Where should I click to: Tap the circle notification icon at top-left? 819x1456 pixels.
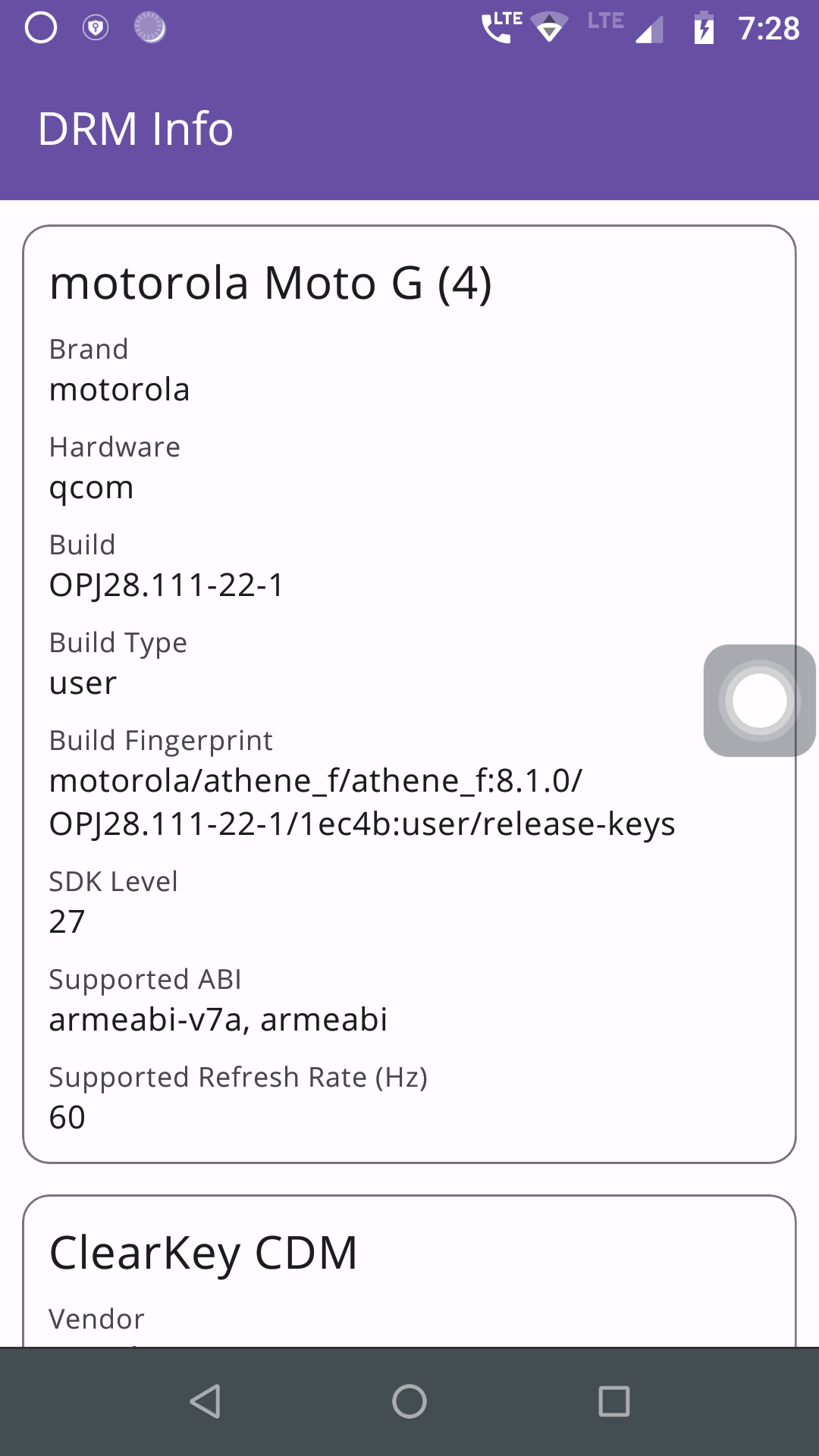pos(41,29)
